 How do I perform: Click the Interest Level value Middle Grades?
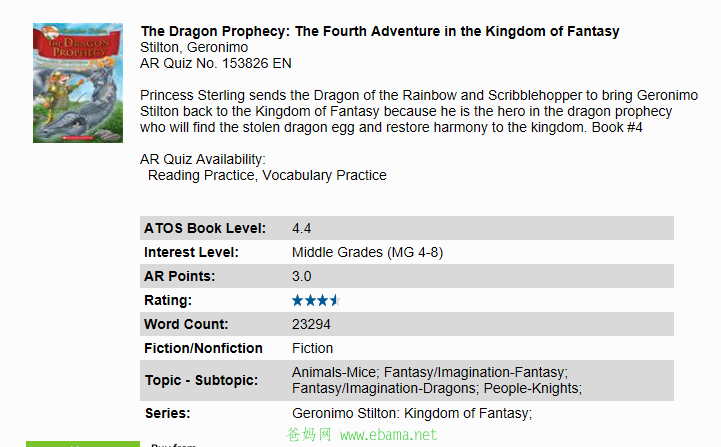[367, 252]
